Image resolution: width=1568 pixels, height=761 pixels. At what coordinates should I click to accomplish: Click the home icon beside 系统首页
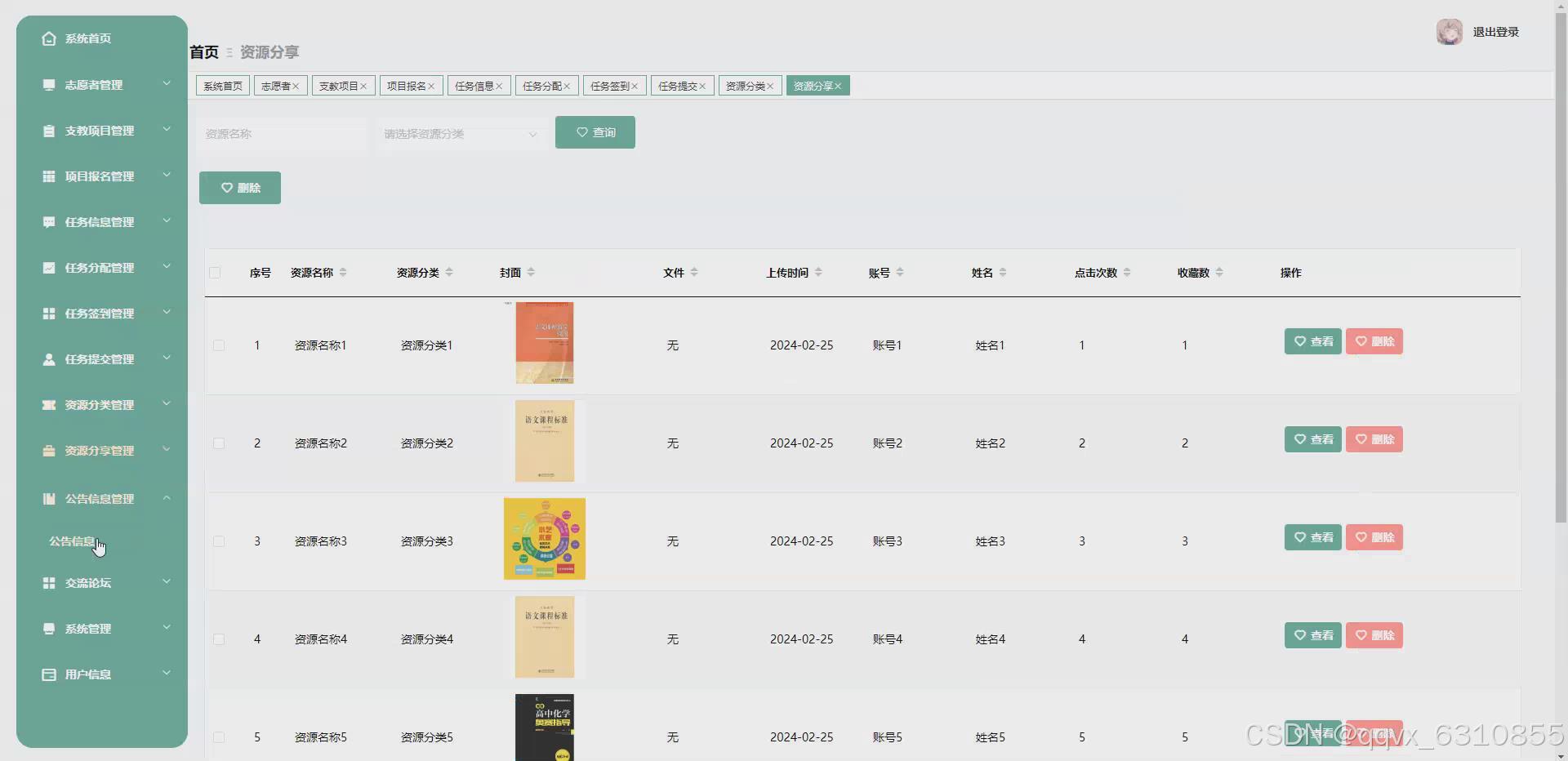(49, 38)
